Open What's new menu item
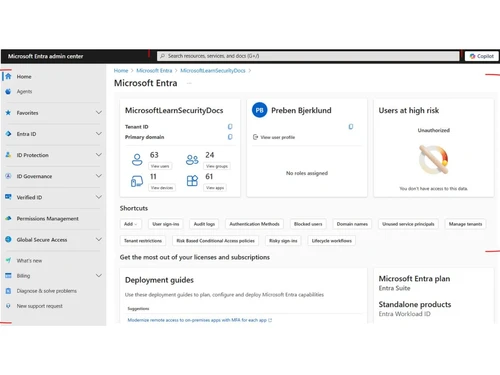This screenshot has width=500, height=375. pos(29,261)
